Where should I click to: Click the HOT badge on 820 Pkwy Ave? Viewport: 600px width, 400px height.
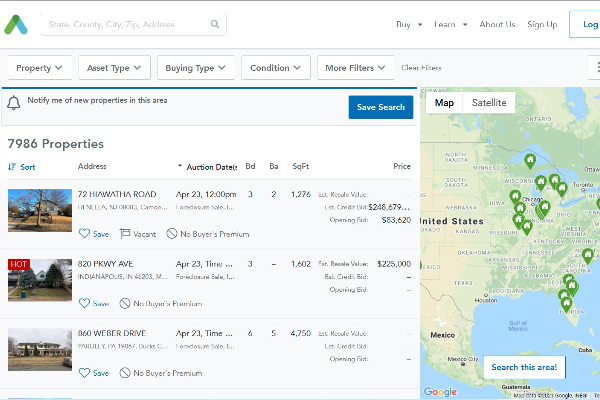click(x=19, y=264)
